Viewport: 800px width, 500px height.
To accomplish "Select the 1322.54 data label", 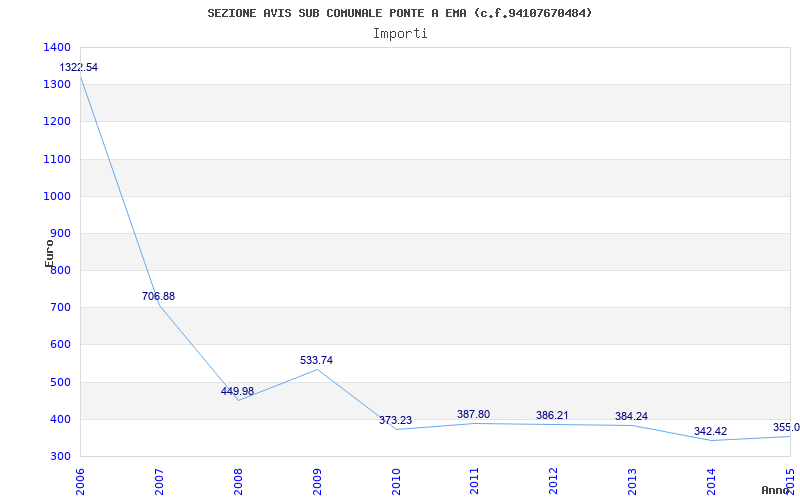I will point(79,67).
